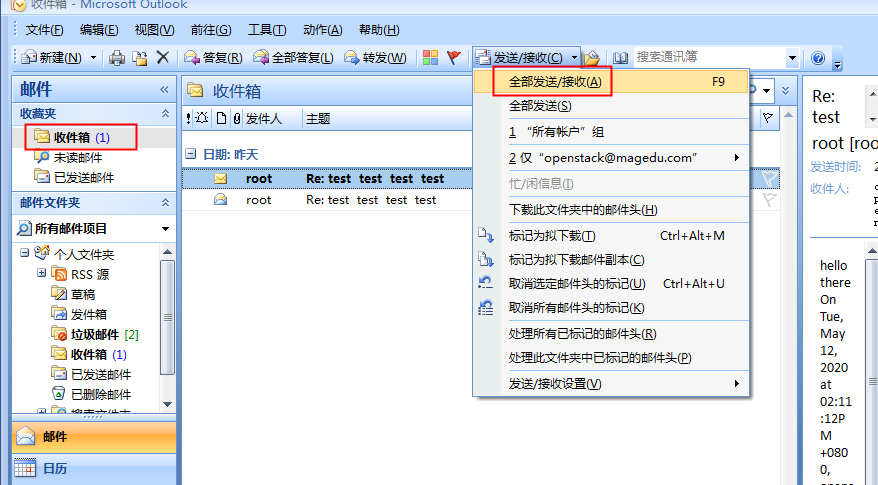Collapse the 个人文件夹 tree node

pos(24,253)
